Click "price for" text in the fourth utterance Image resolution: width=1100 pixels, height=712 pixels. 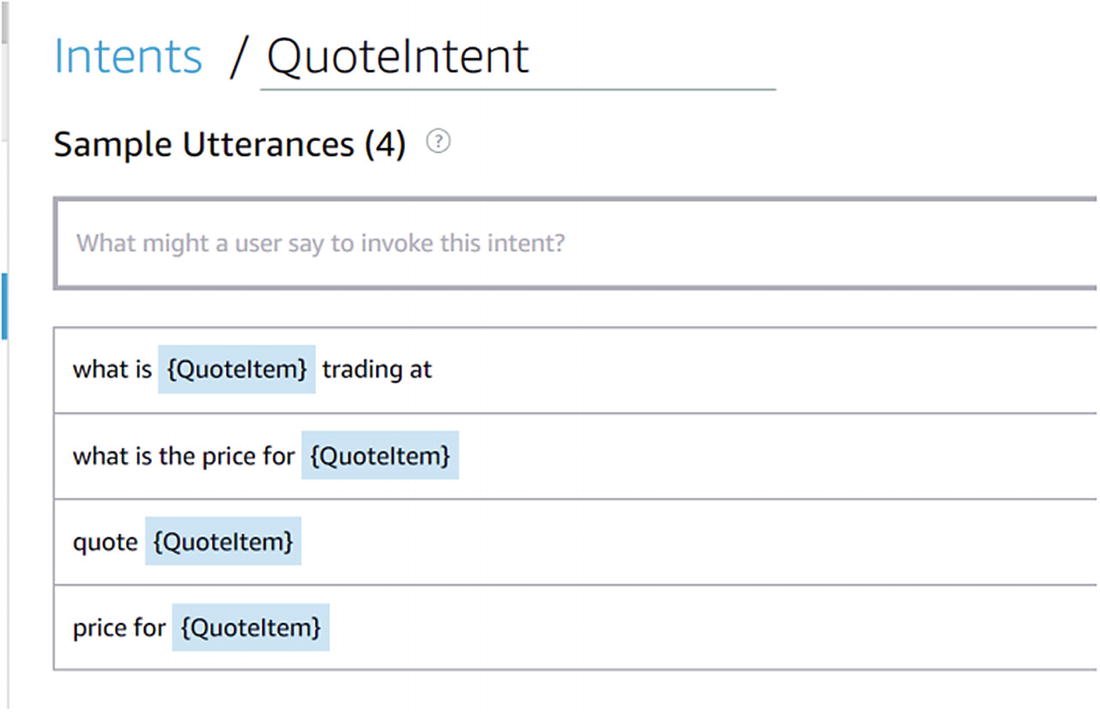tap(118, 627)
